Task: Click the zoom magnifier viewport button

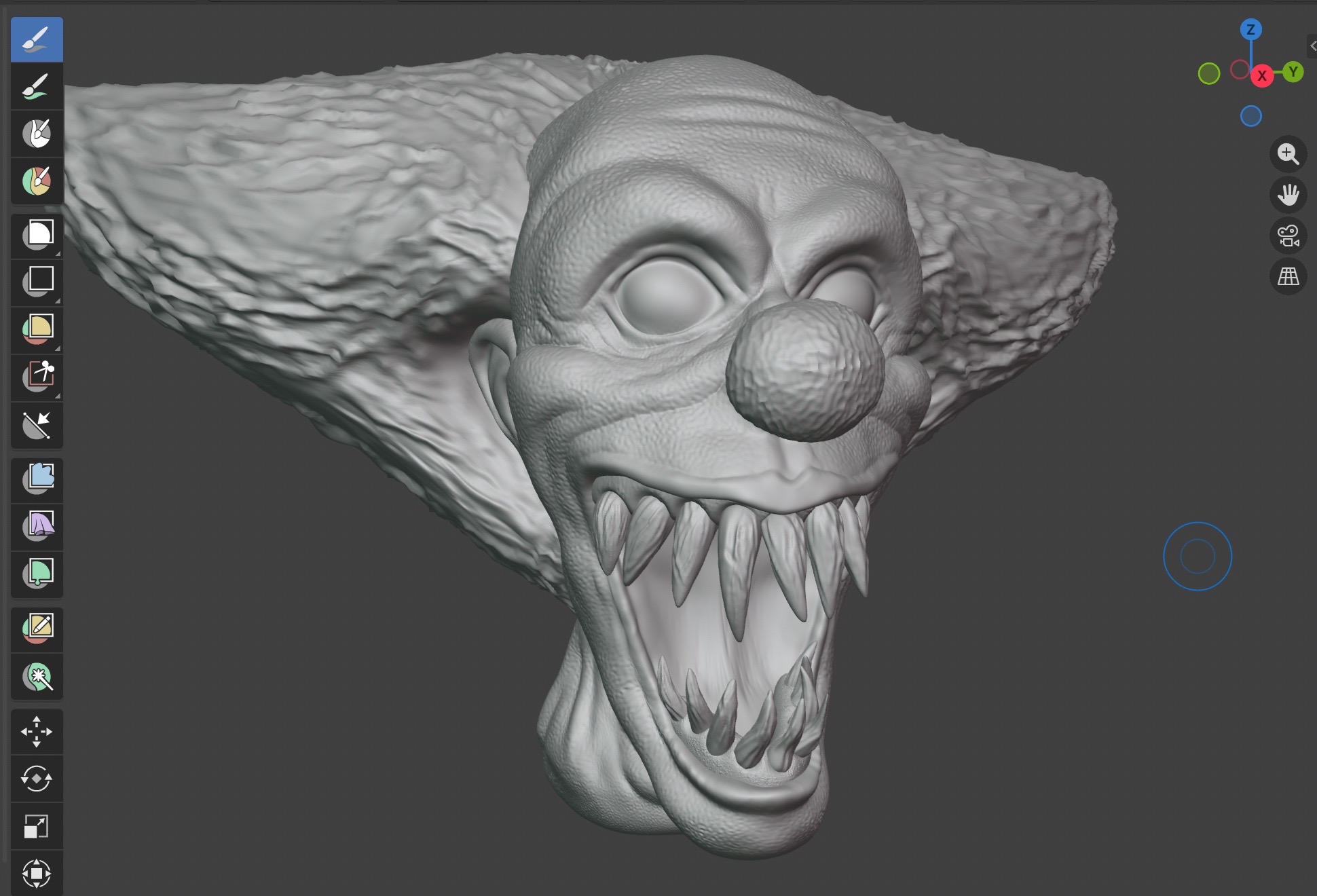Action: (1288, 154)
